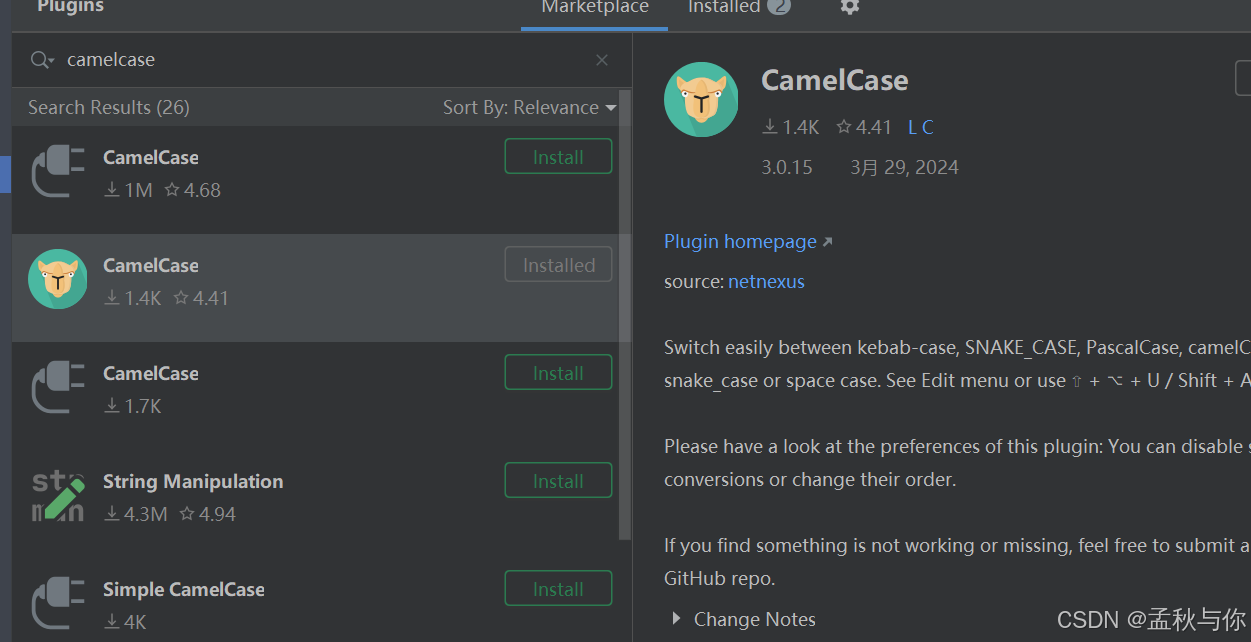Viewport: 1251px width, 642px height.
Task: Click the L C vendor link
Action: (921, 127)
